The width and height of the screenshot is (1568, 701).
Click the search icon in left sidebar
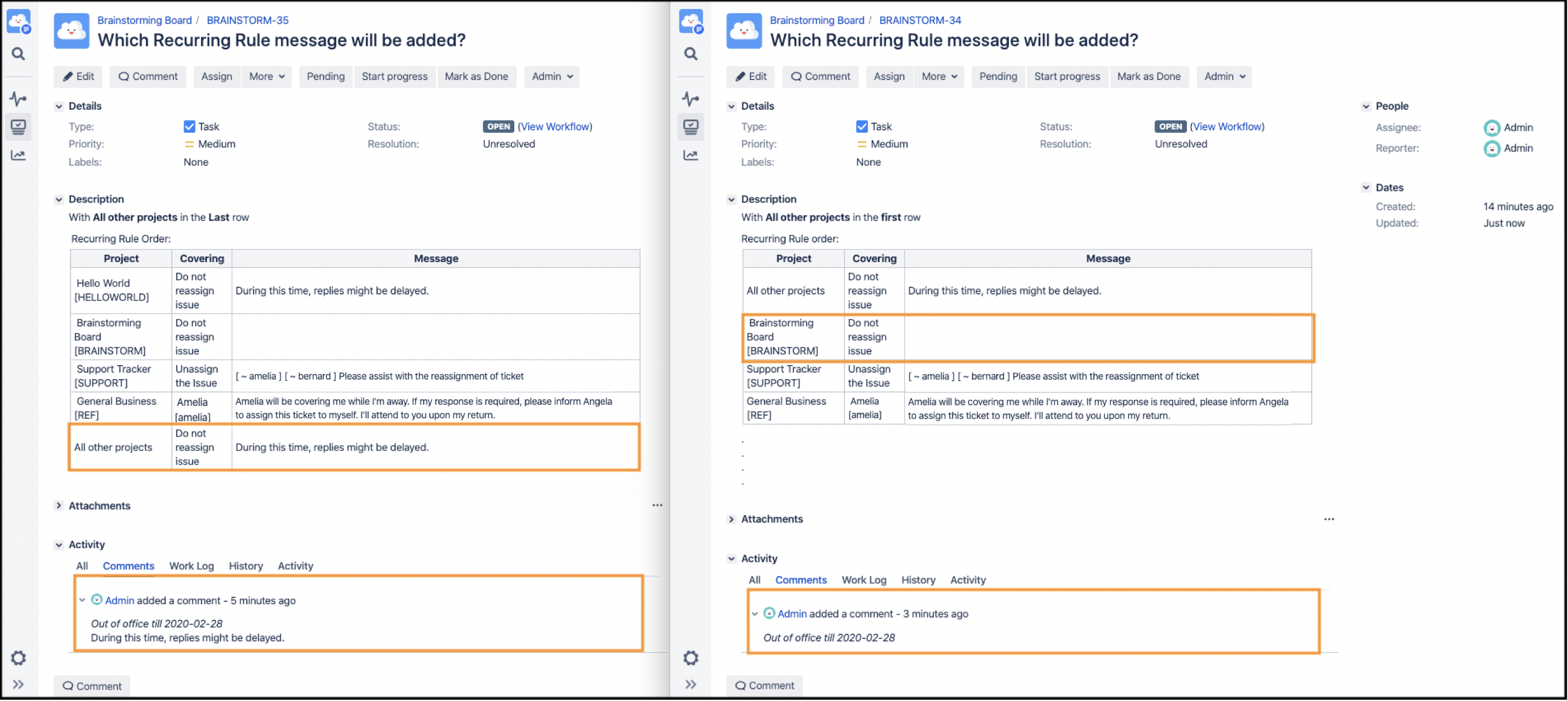(x=18, y=54)
